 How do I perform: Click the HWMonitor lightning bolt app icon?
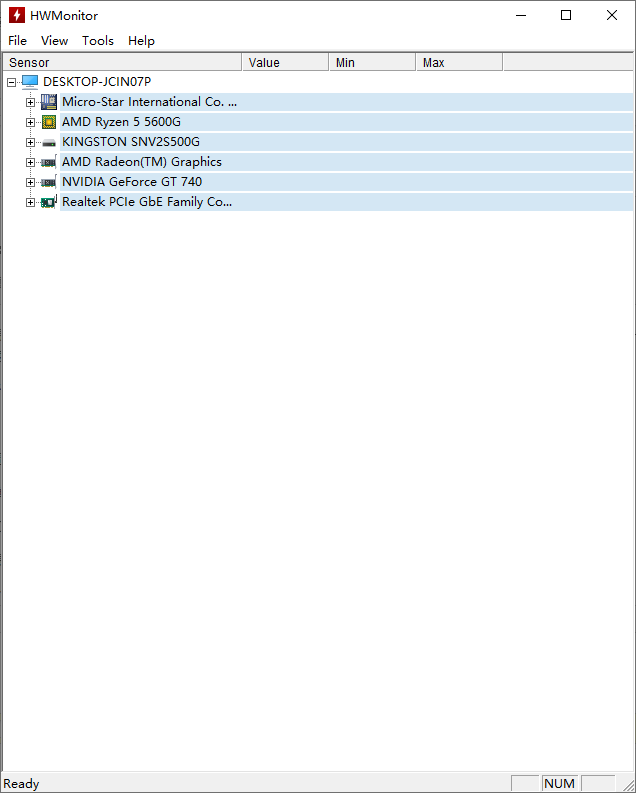17,15
